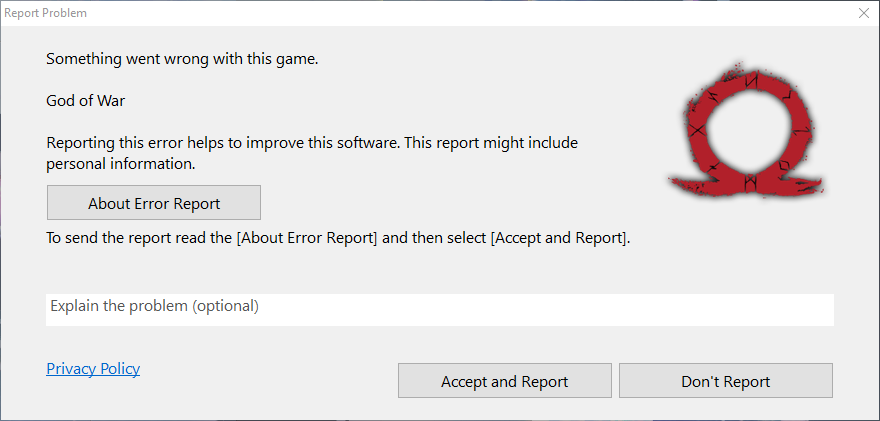Click the 'personal information.' text line
880x421 pixels.
tap(120, 163)
